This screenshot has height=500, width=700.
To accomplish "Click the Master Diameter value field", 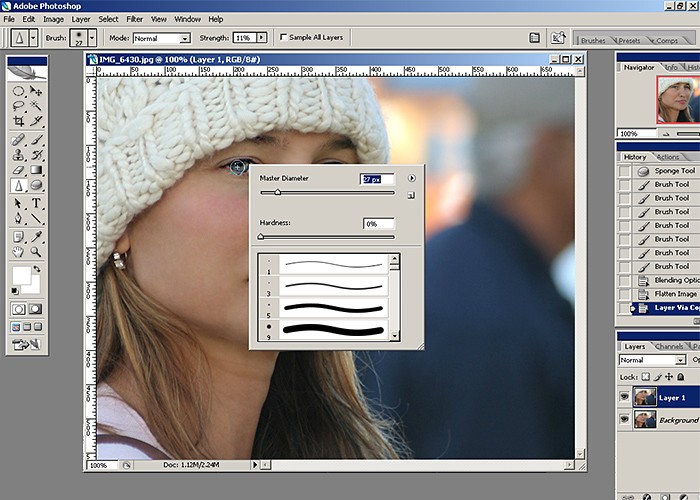I will coord(377,179).
